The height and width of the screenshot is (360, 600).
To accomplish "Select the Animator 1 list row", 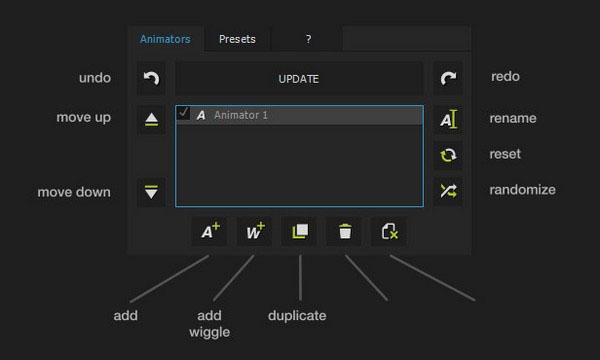I will 299,115.
